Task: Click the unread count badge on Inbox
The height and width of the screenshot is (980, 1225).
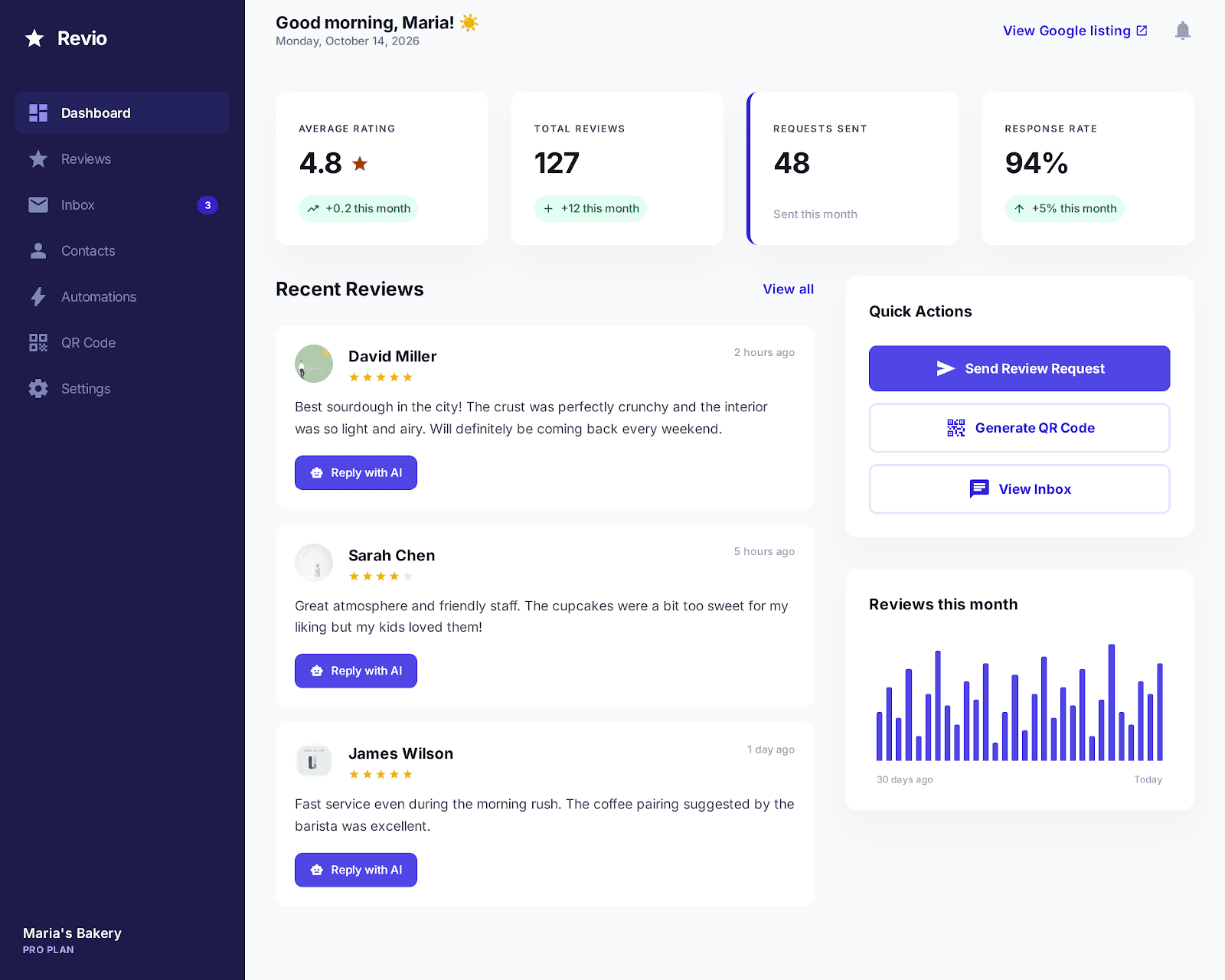Action: pyautogui.click(x=207, y=204)
